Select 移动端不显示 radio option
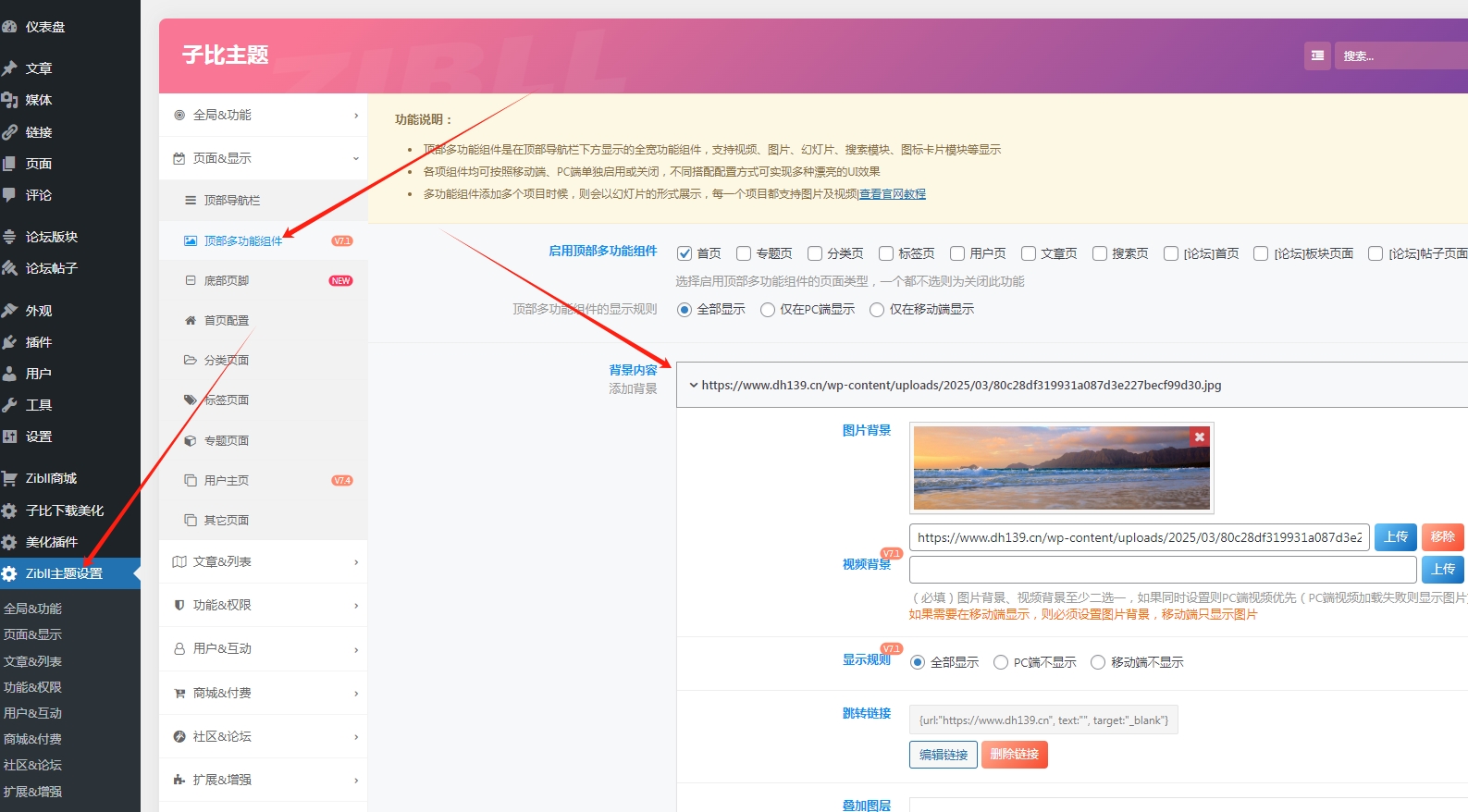Screen dimensions: 1468x812 point(1098,662)
